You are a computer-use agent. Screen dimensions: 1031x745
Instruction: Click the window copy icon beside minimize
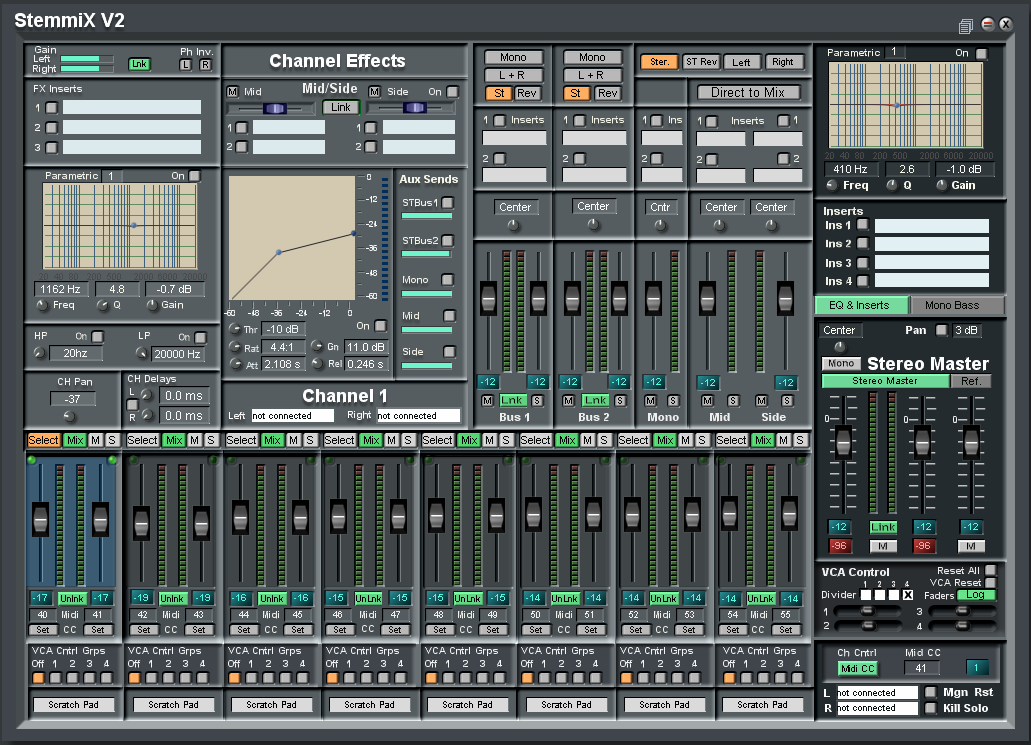coord(965,26)
